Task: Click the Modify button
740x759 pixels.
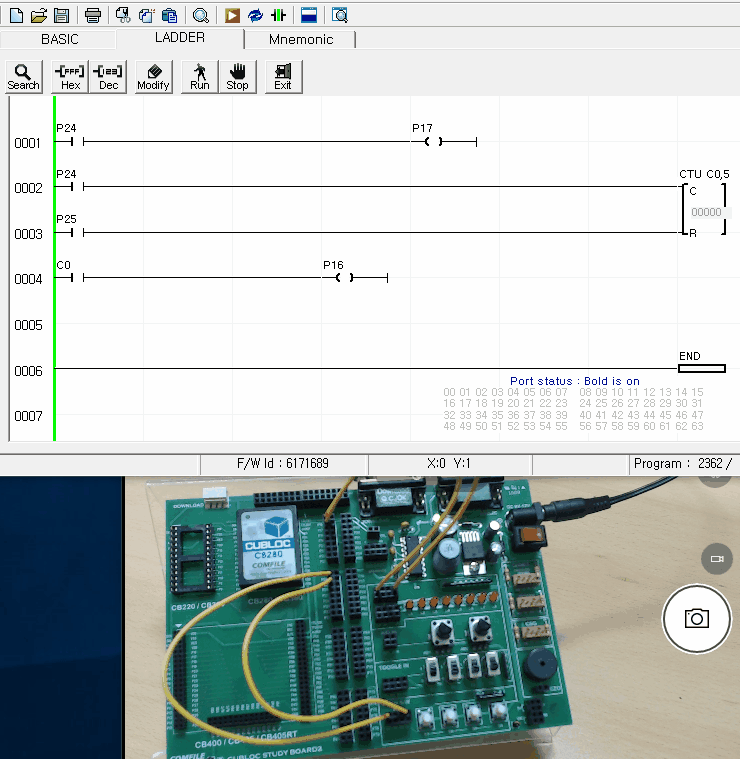Action: tap(153, 77)
